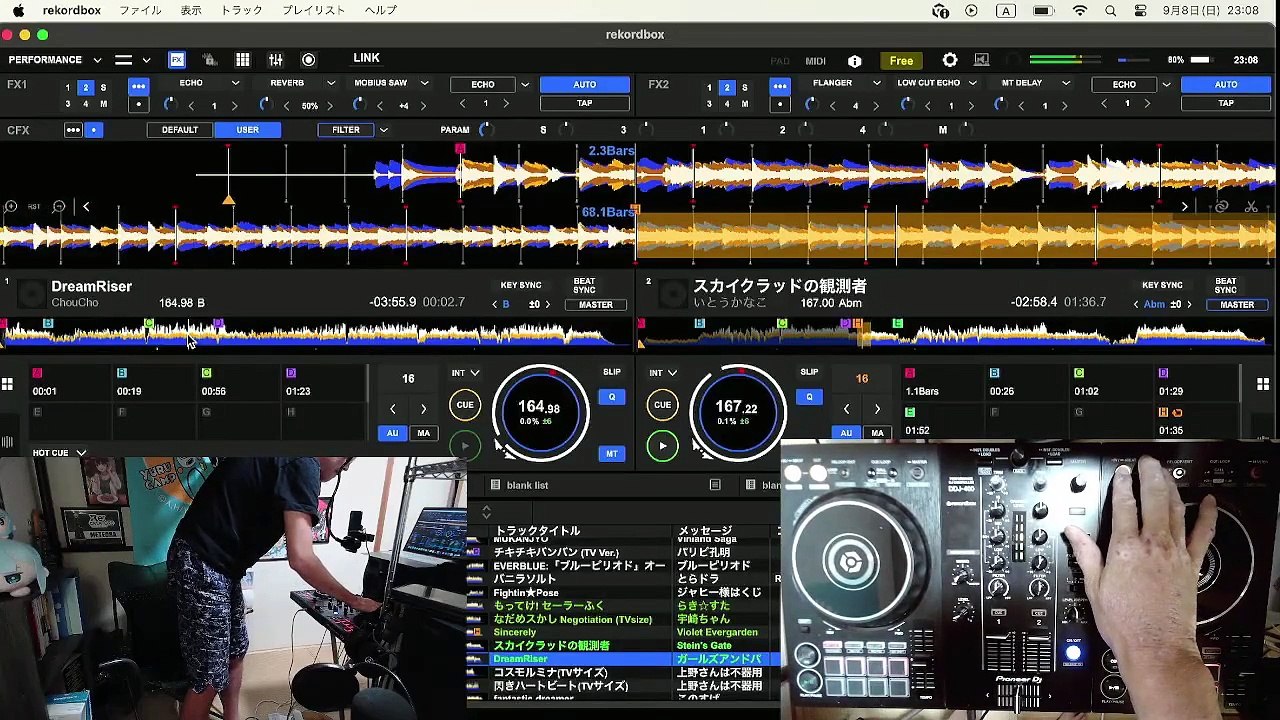Click the waveform RST reset icon
Screen dimensions: 1280x720
(x=34, y=207)
